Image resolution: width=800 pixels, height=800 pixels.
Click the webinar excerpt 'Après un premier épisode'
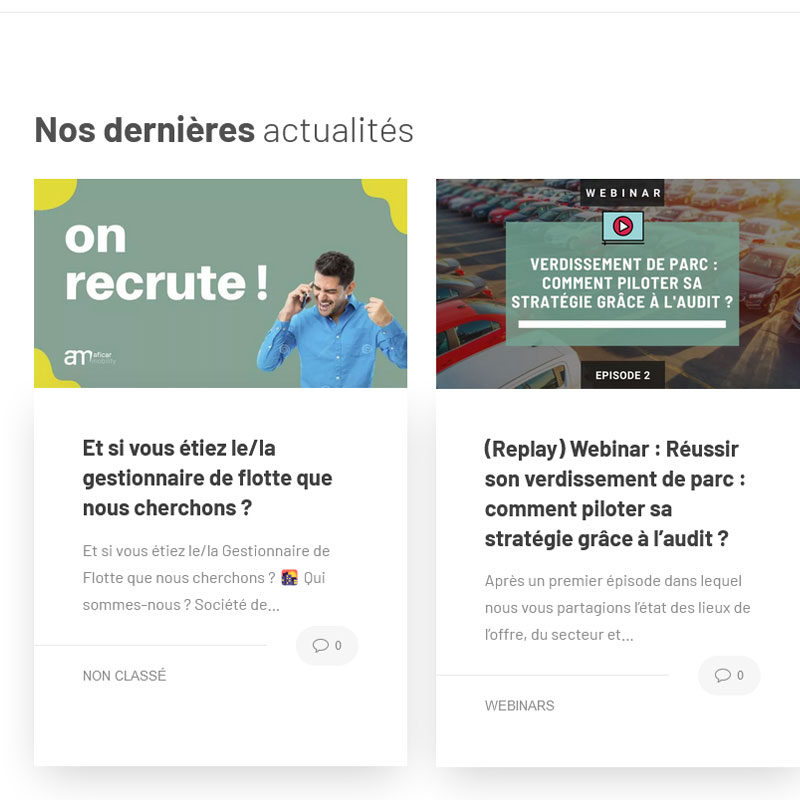617,608
